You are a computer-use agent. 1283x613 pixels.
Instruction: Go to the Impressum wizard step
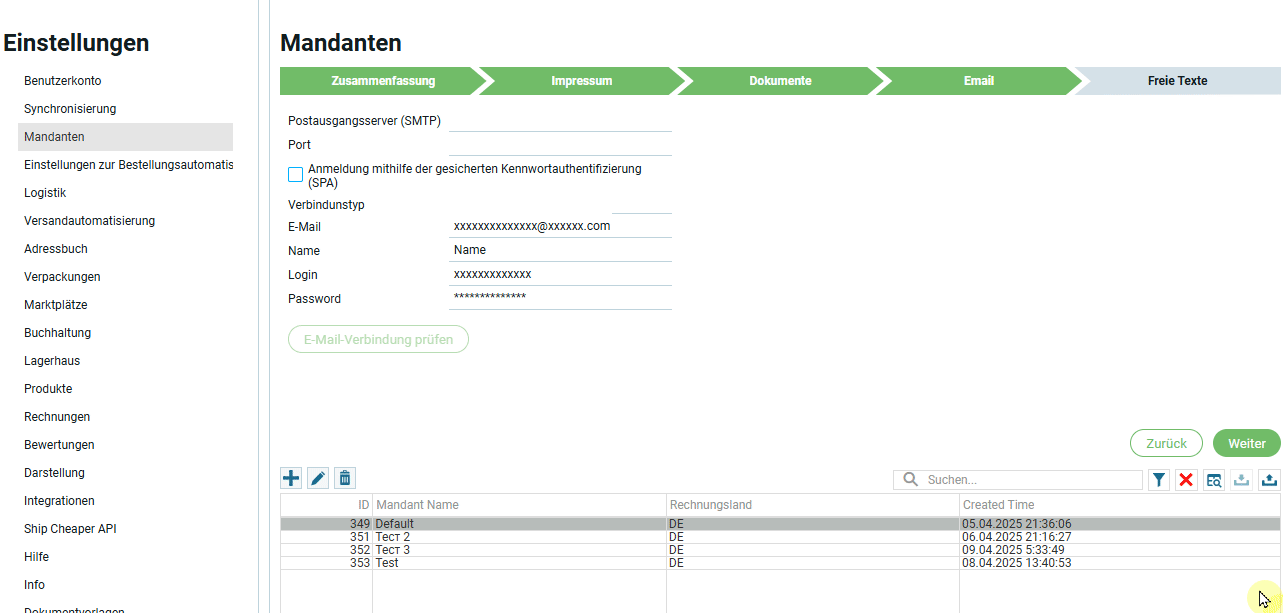click(581, 81)
